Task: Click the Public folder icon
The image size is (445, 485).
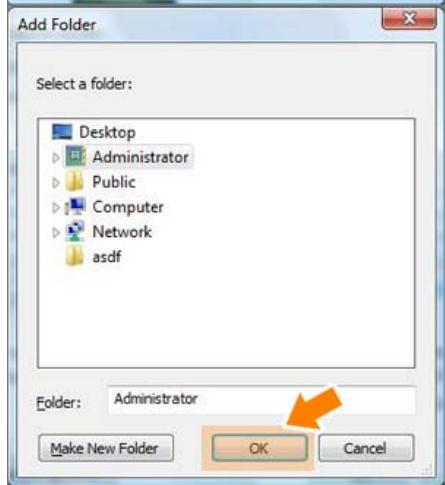Action: pyautogui.click(x=74, y=181)
